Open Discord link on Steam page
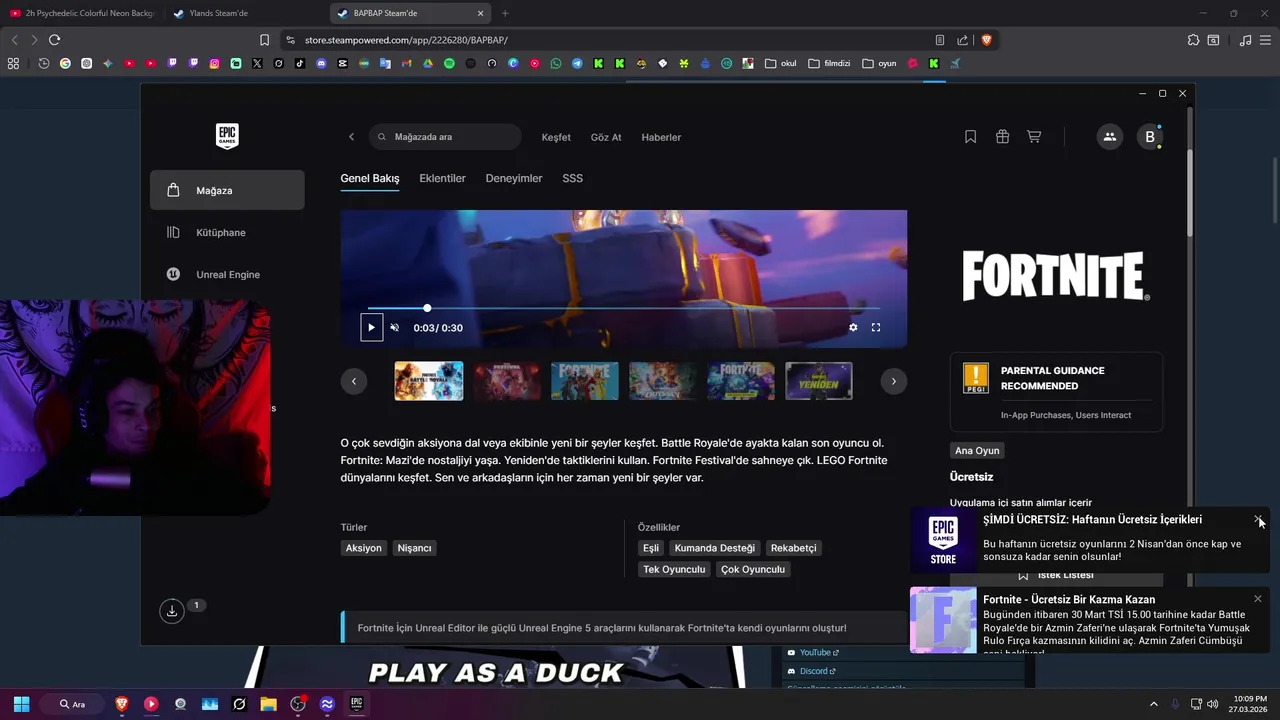 [814, 671]
